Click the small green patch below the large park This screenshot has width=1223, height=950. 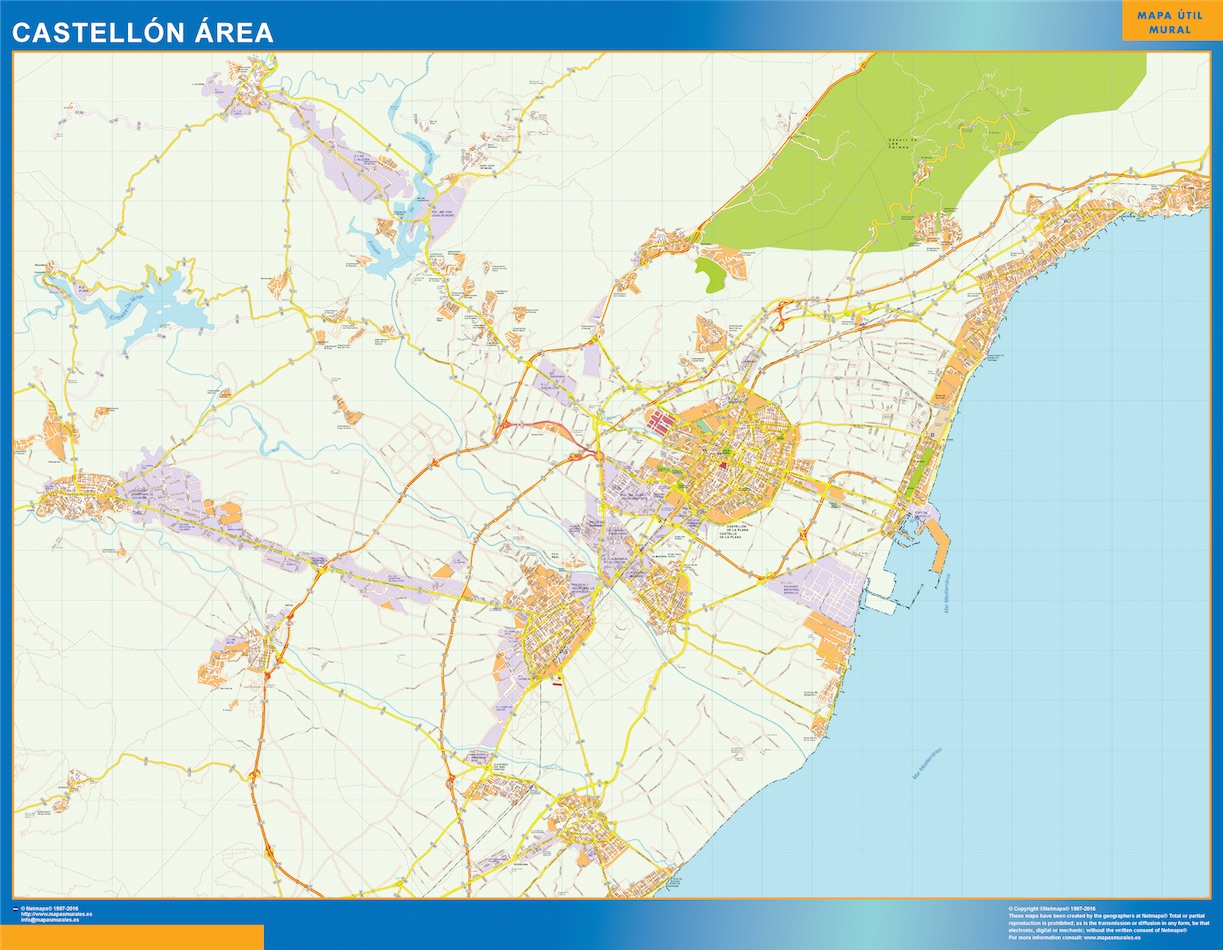[711, 276]
